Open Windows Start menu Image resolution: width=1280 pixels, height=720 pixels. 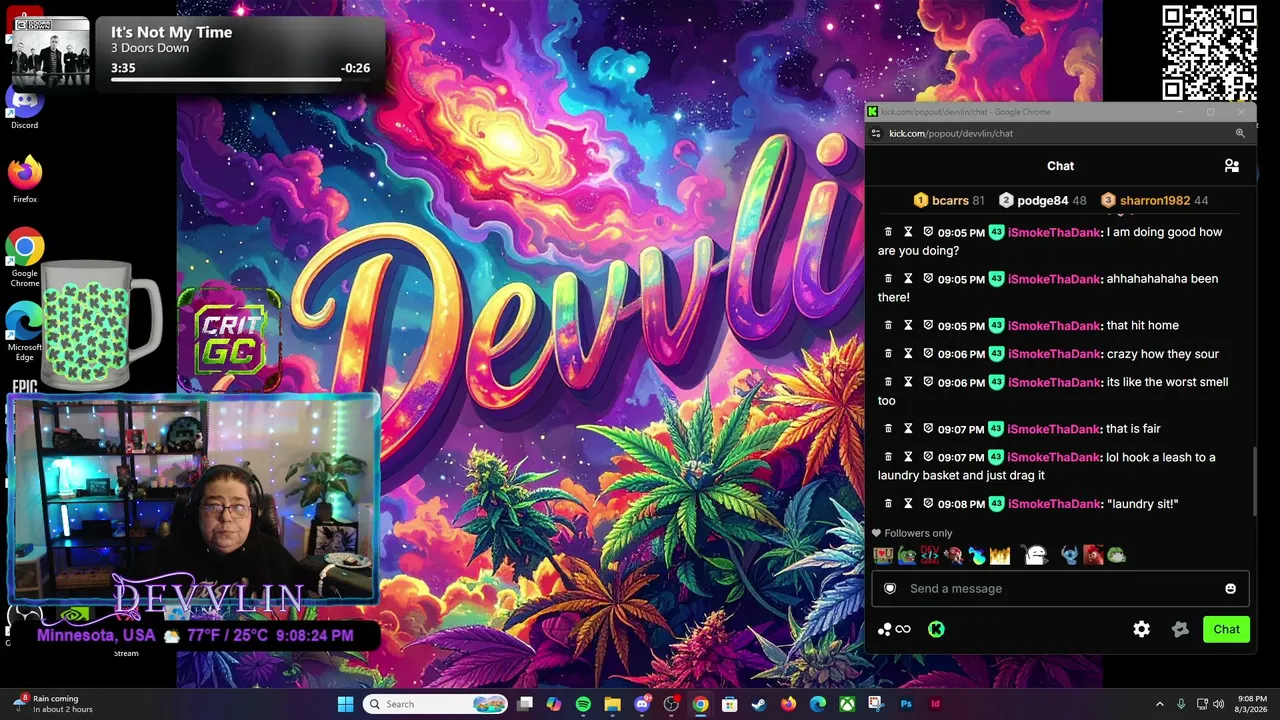click(x=345, y=704)
